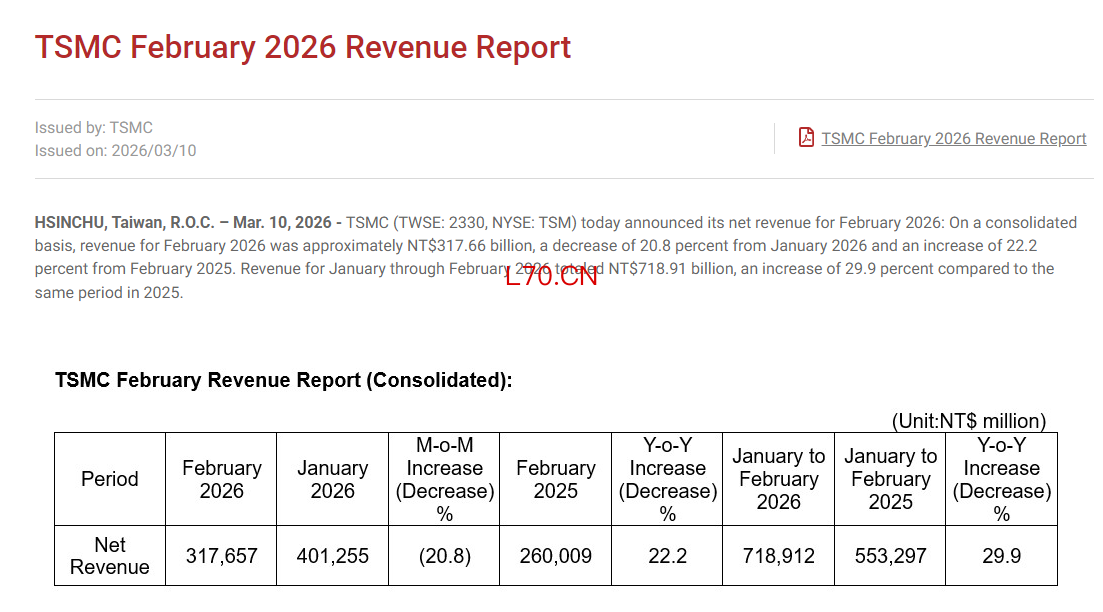The width and height of the screenshot is (1103, 612).
Task: Click the 22.2 Y-o-Y cell
Action: tap(667, 556)
